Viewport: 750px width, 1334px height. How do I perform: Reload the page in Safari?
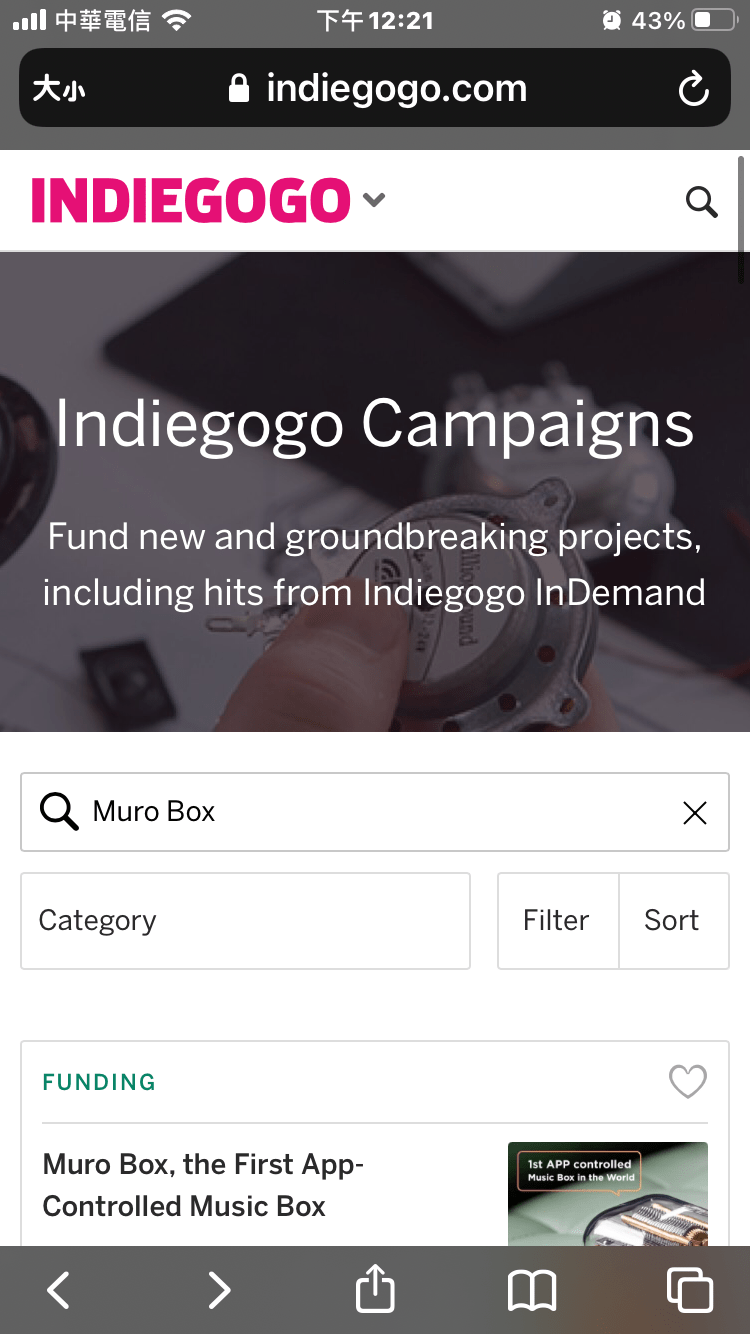693,90
